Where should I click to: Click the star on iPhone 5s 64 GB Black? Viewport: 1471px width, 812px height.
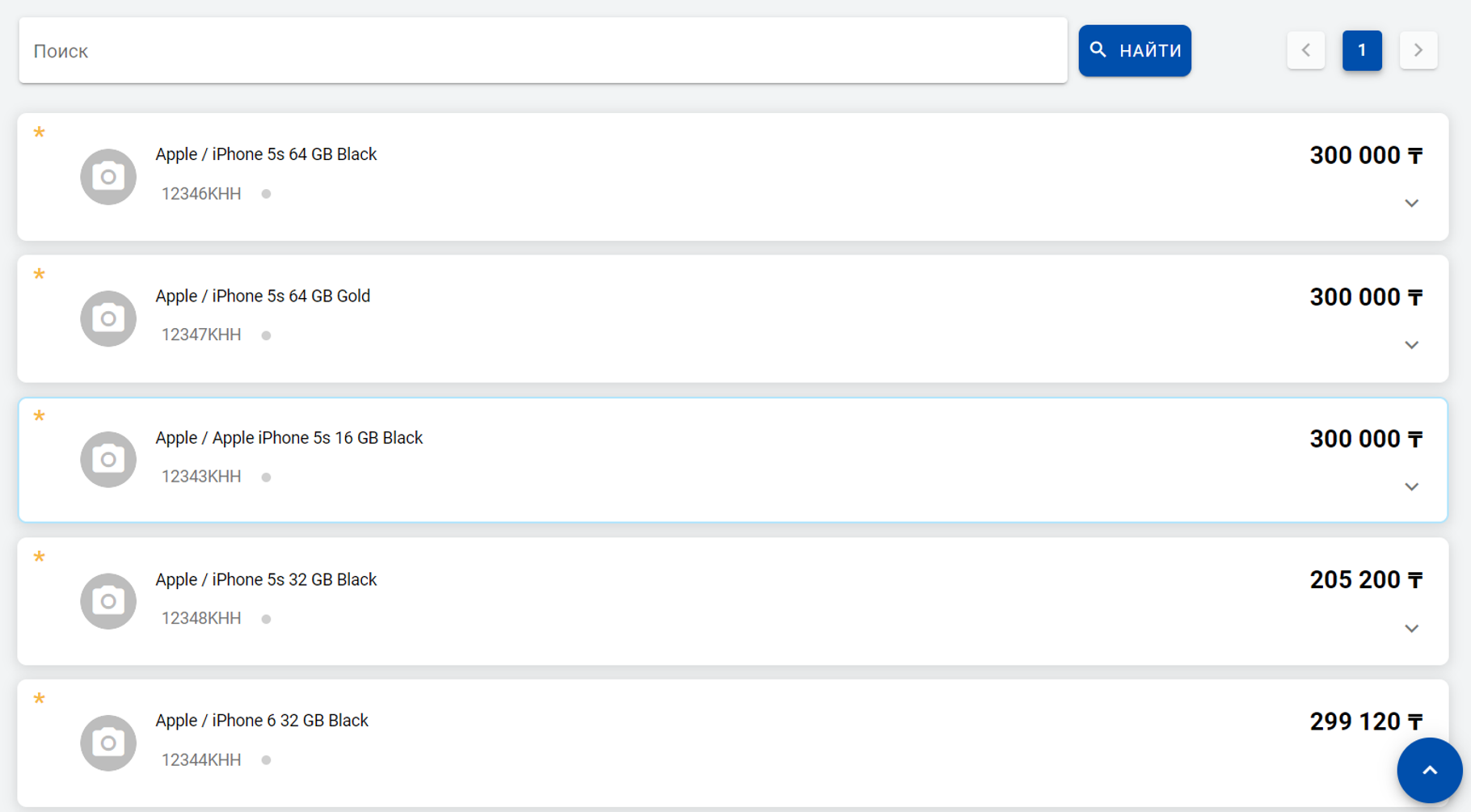tap(39, 133)
